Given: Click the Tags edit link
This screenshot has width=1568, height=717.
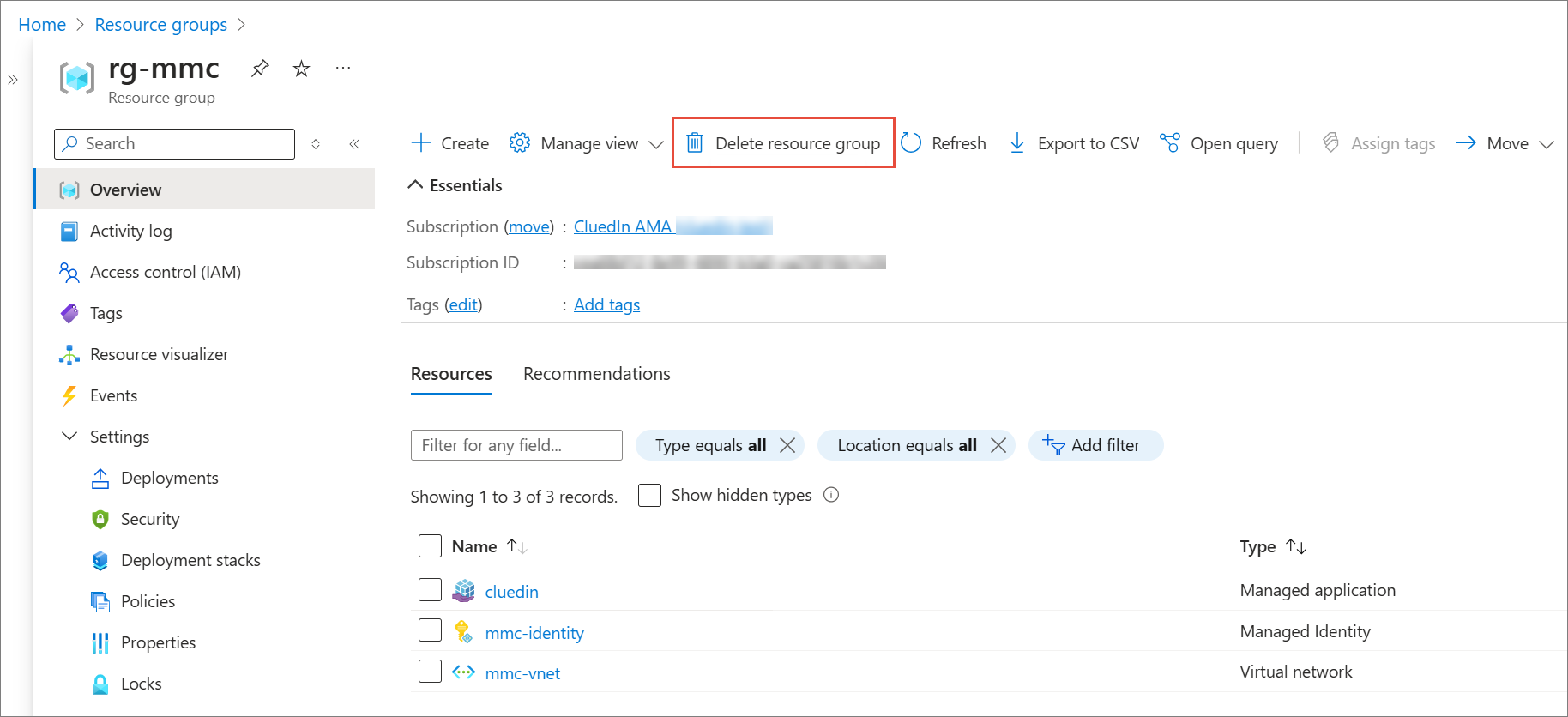Looking at the screenshot, I should (x=463, y=304).
